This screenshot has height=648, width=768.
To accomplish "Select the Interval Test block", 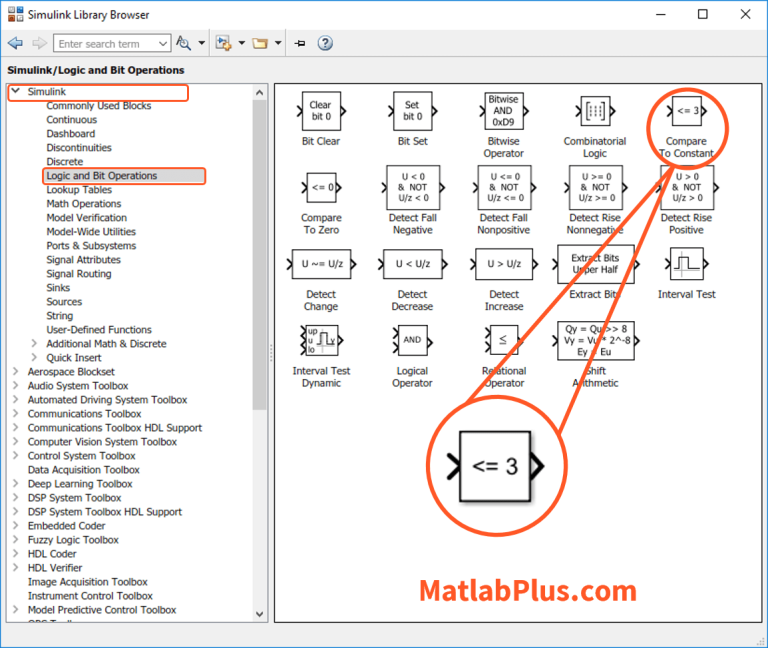I will [x=686, y=265].
